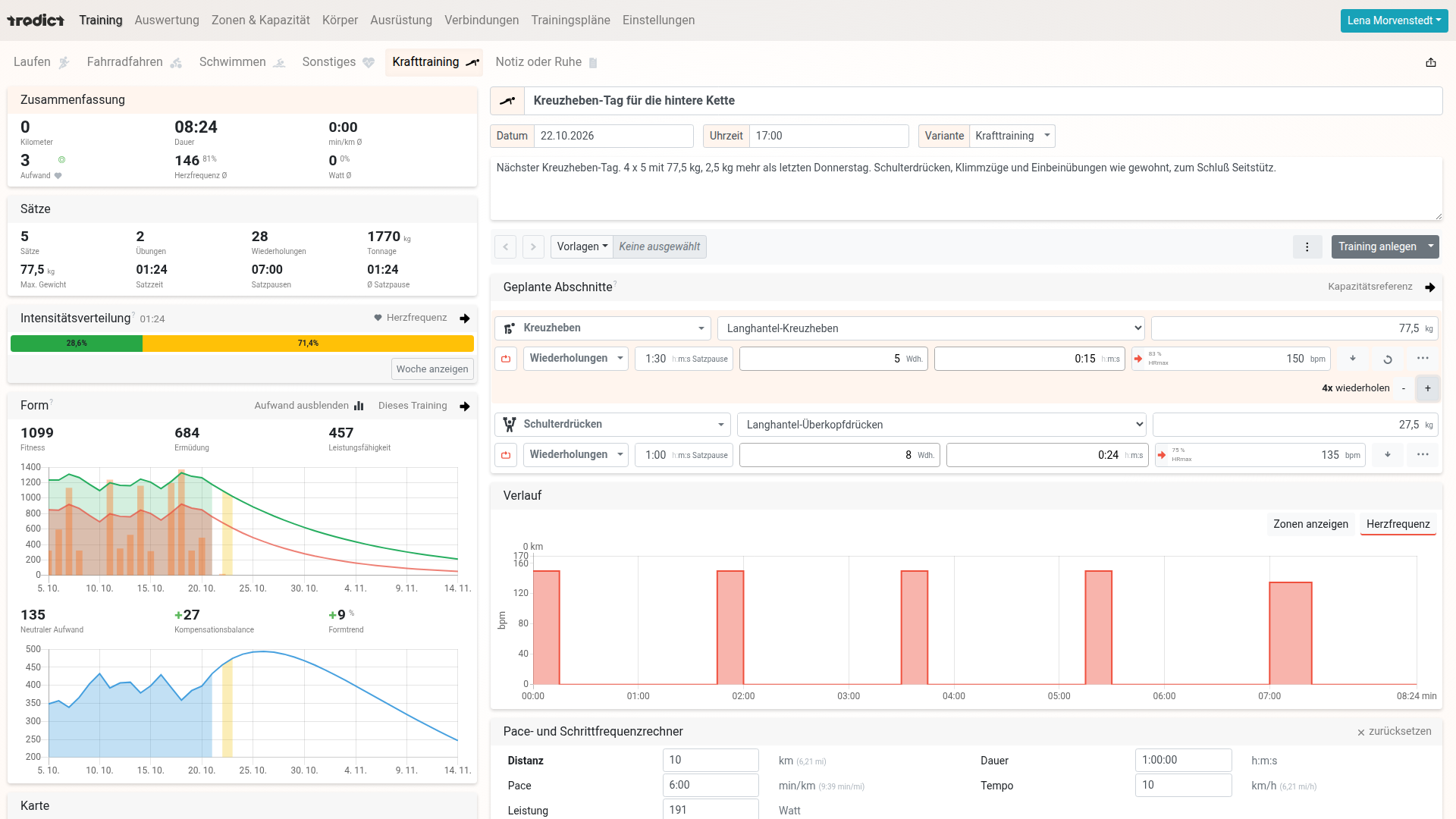
Task: Click zurücksetzen in the Pace calculator
Action: 1394,732
